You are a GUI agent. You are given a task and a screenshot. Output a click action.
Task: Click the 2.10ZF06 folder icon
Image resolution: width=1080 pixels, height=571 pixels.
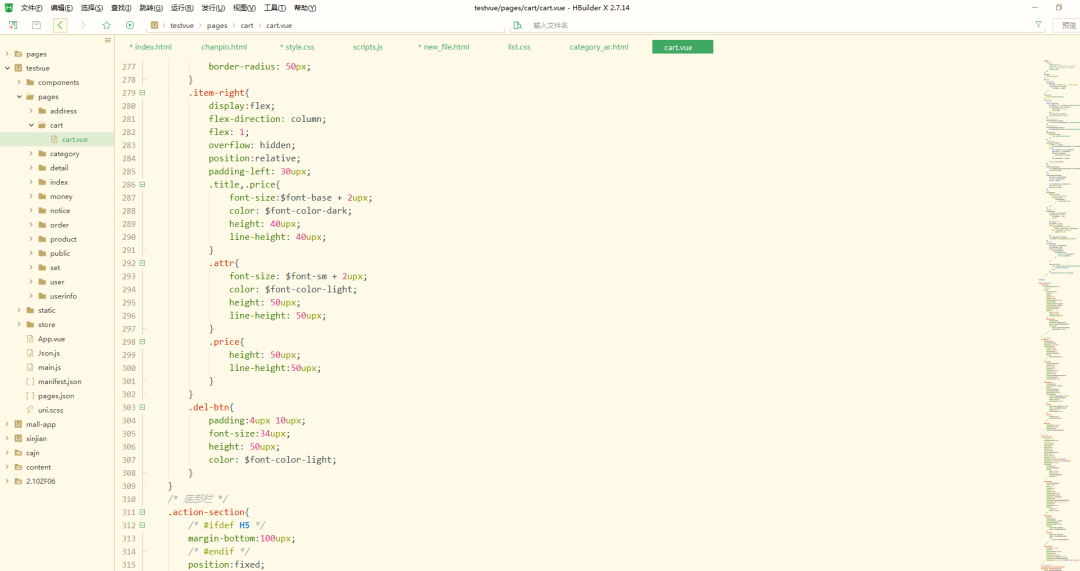coord(19,481)
